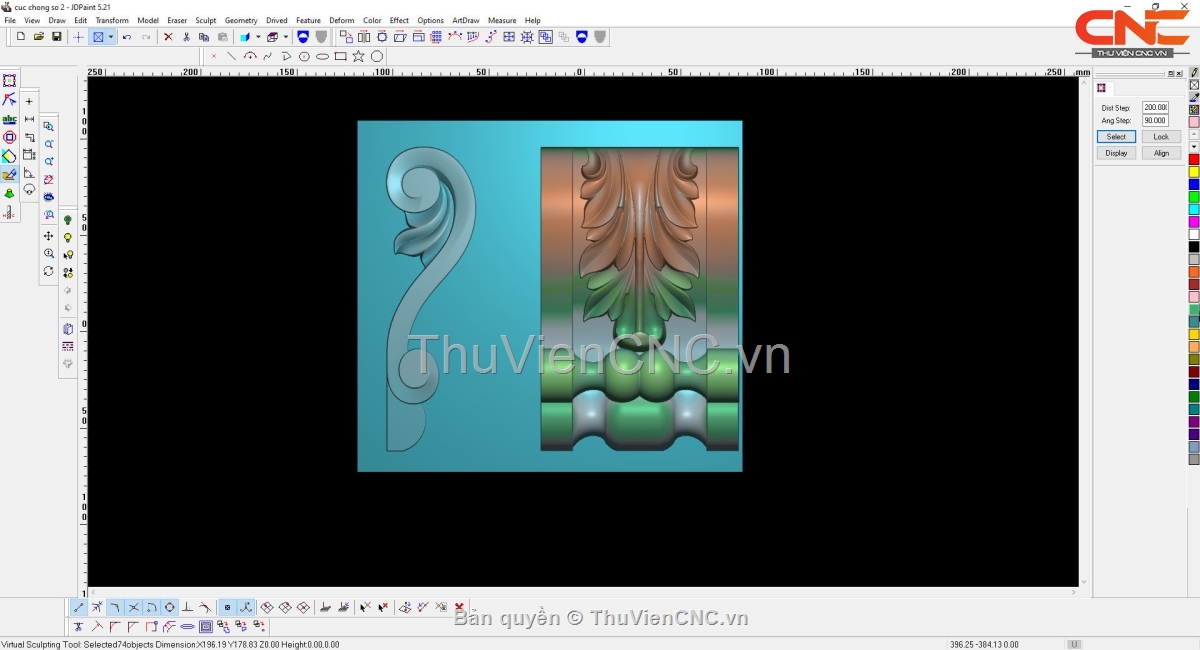Click the scissors cut icon
The width and height of the screenshot is (1200, 650).
coord(186,37)
